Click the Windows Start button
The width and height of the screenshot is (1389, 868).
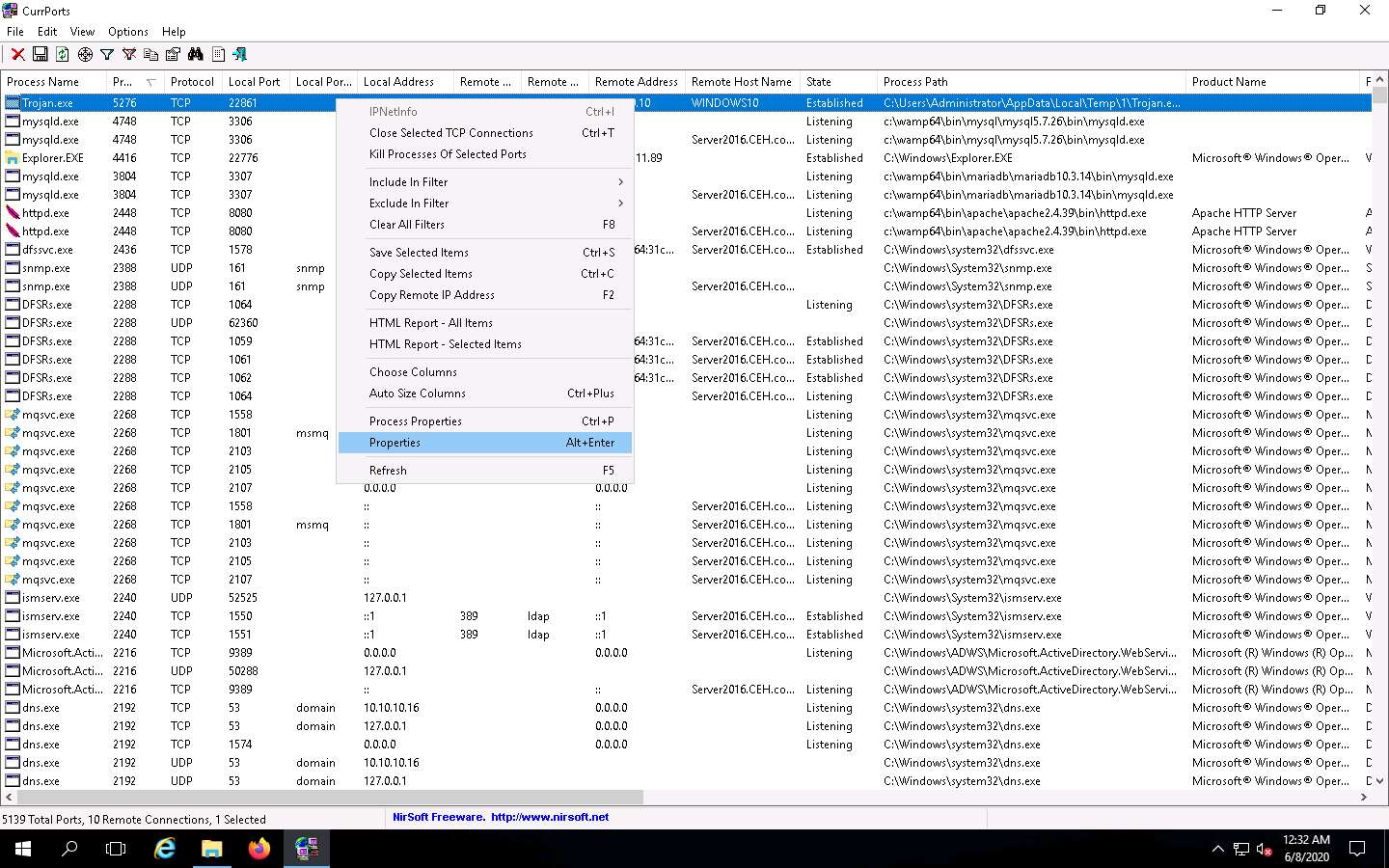(23, 849)
